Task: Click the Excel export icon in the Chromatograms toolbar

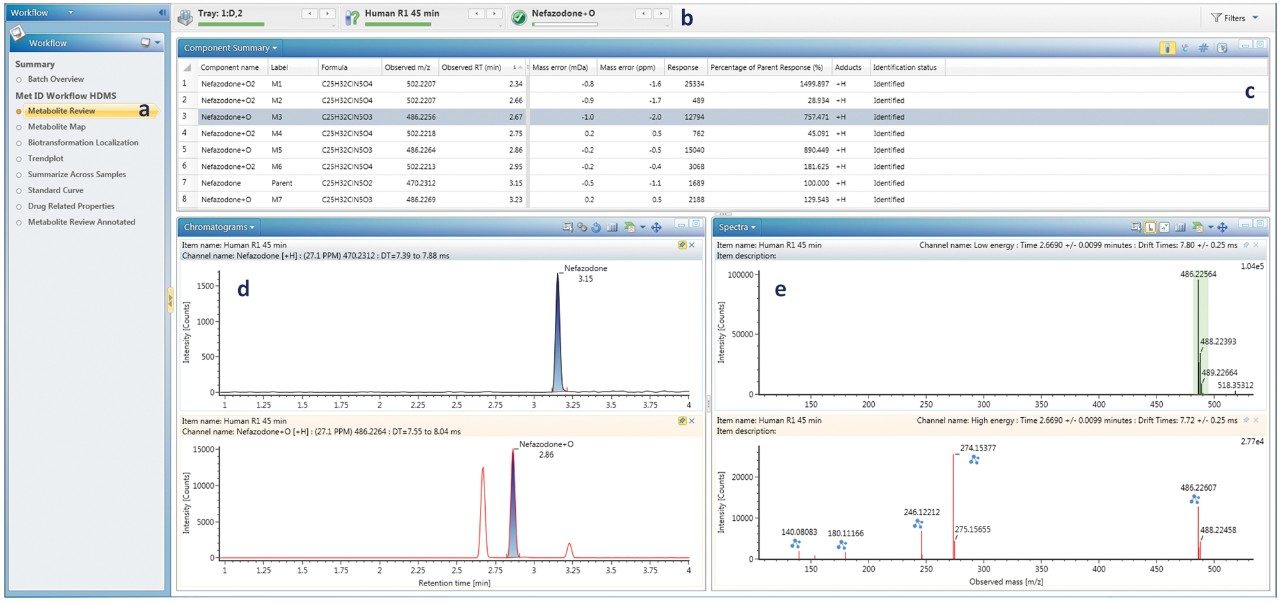Action: 629,228
